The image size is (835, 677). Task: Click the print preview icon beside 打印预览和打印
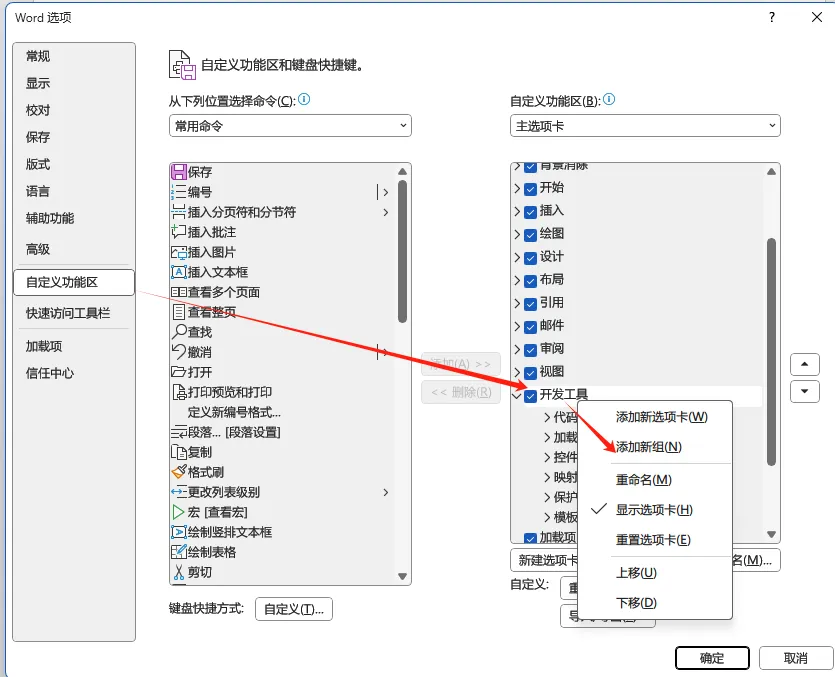click(x=179, y=392)
